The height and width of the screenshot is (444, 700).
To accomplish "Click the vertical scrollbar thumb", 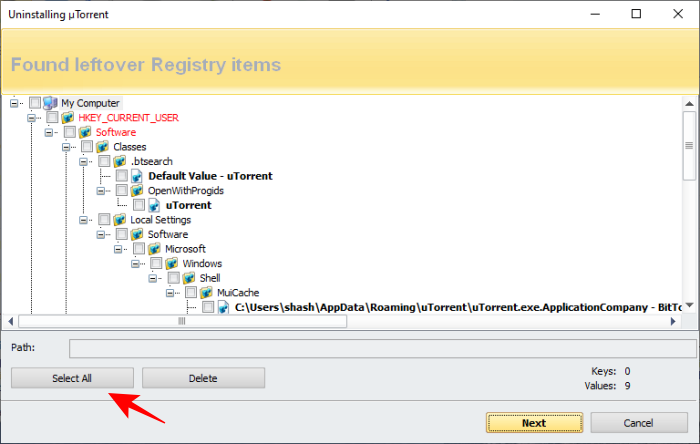I will pyautogui.click(x=689, y=146).
